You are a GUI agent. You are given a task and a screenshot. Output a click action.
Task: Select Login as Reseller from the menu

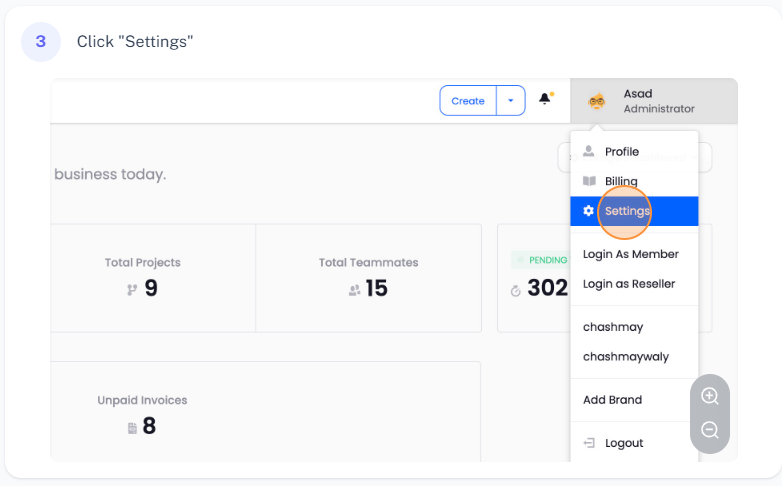(628, 283)
